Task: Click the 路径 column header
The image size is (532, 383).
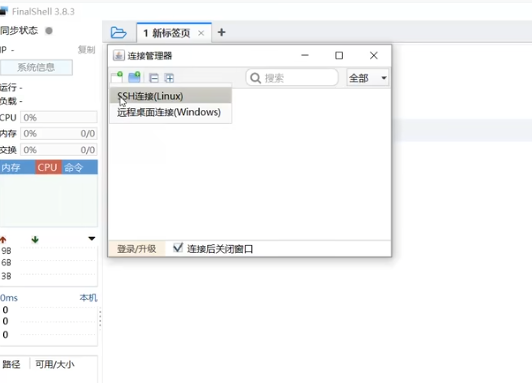Action: pos(12,364)
